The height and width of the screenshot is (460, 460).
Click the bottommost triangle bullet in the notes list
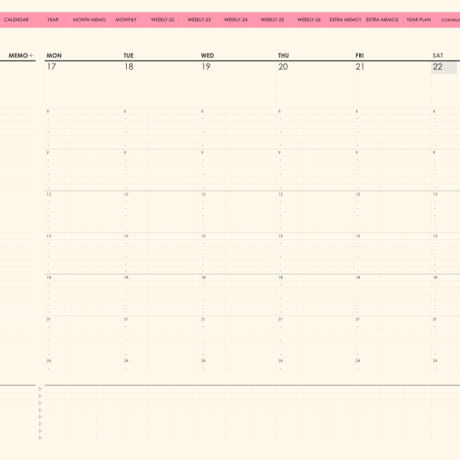pos(40,438)
